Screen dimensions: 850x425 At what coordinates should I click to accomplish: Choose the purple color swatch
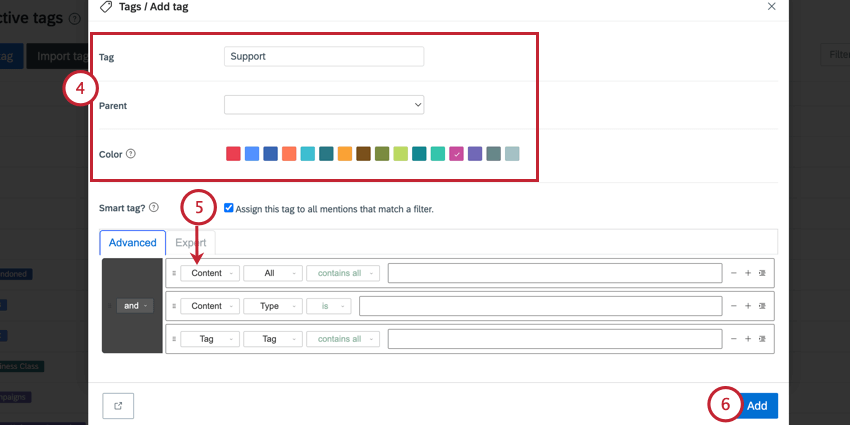(x=475, y=154)
